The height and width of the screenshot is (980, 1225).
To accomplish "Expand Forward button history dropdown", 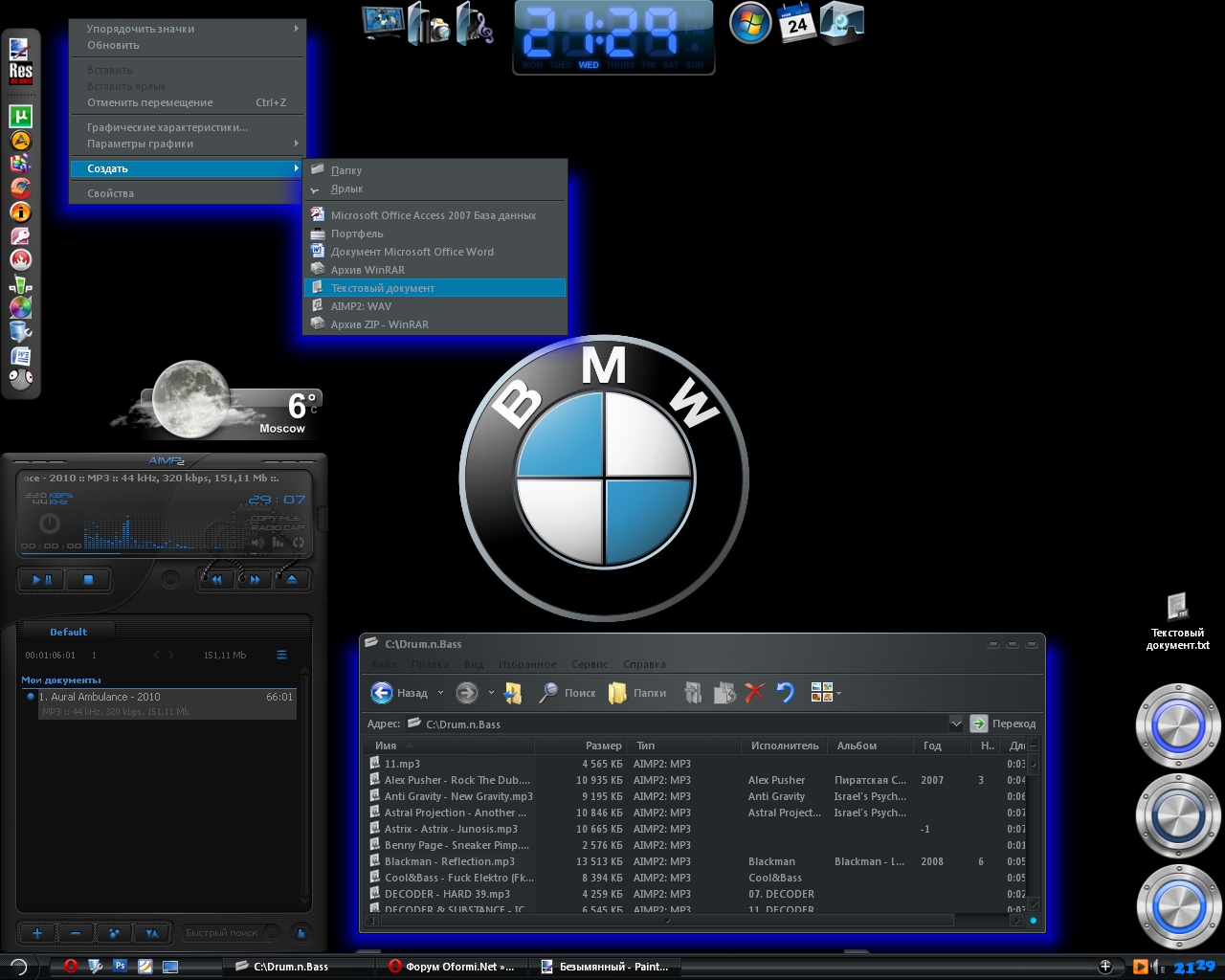I will 491,693.
